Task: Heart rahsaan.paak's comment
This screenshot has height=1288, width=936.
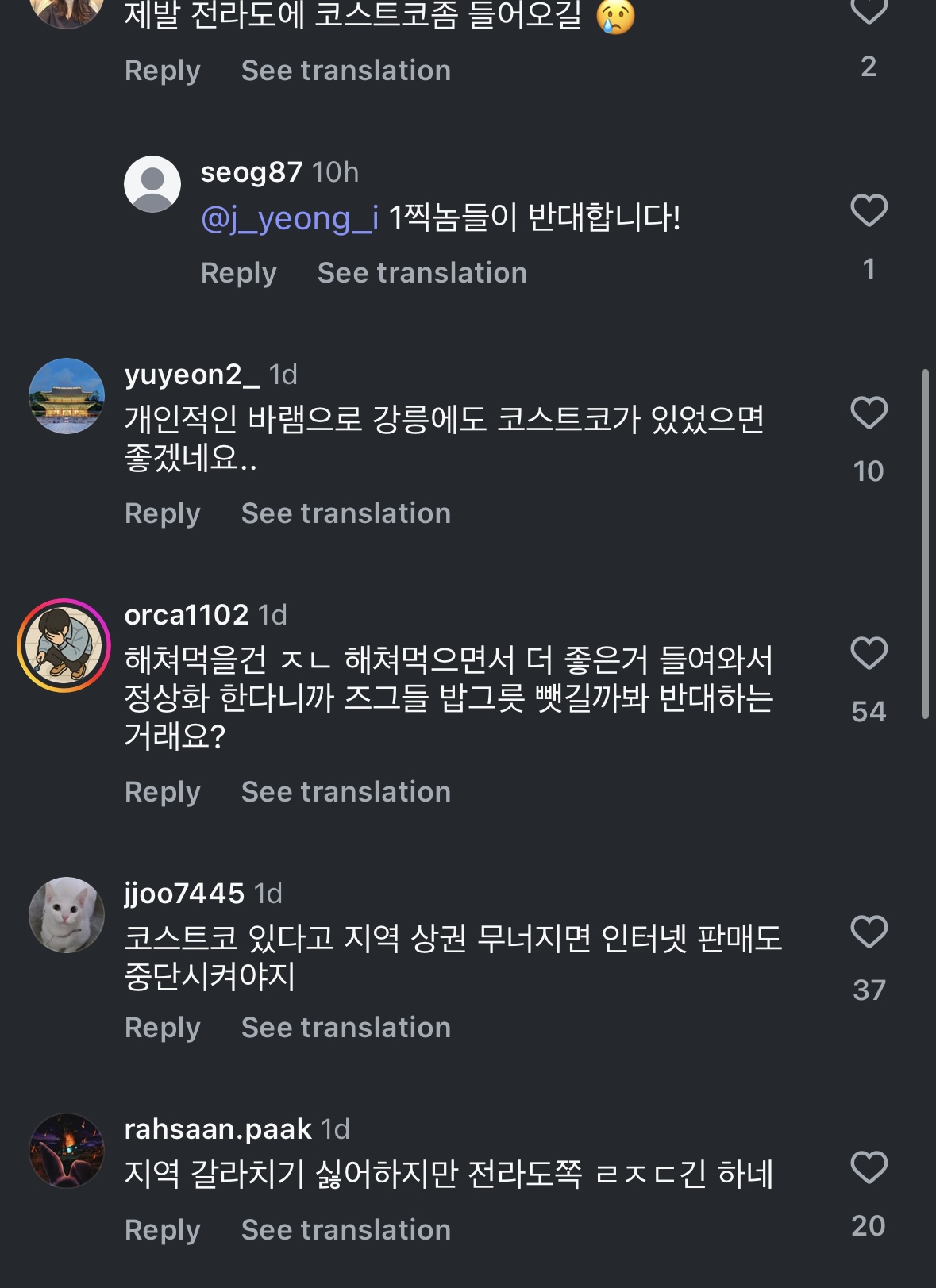Action: coord(869,1168)
